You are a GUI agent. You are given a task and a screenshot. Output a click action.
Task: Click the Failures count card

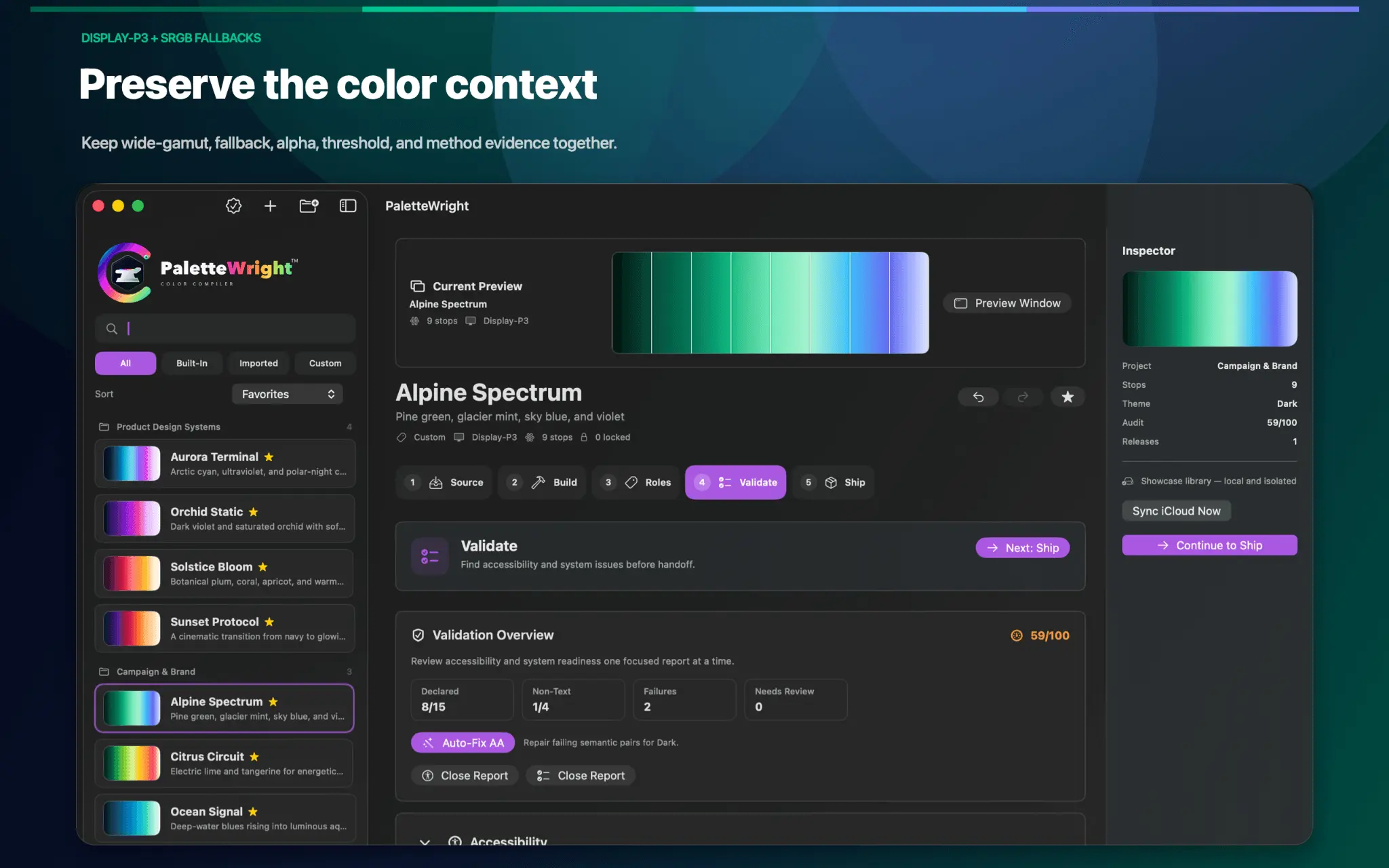pos(684,700)
